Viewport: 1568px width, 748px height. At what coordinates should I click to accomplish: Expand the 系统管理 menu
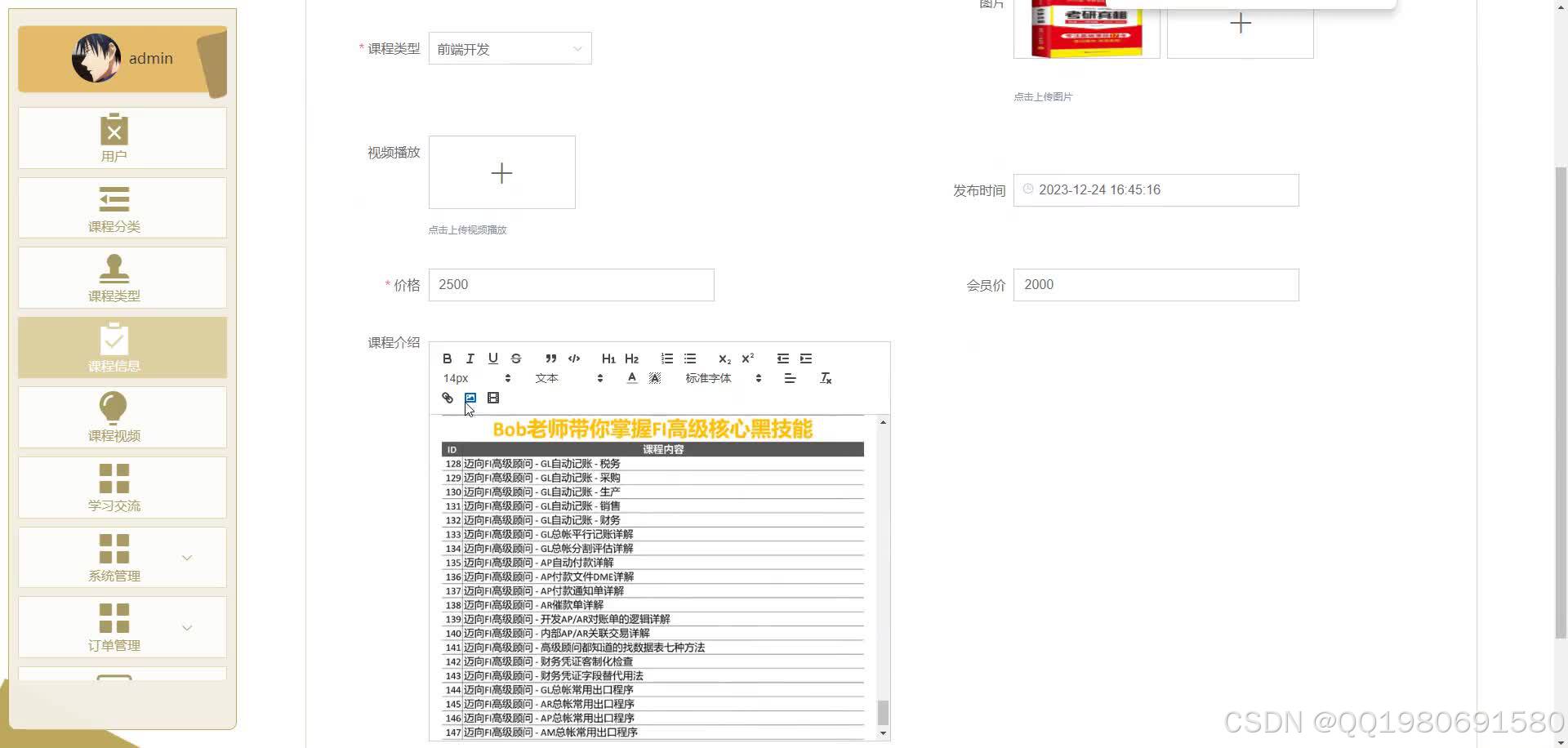click(114, 558)
